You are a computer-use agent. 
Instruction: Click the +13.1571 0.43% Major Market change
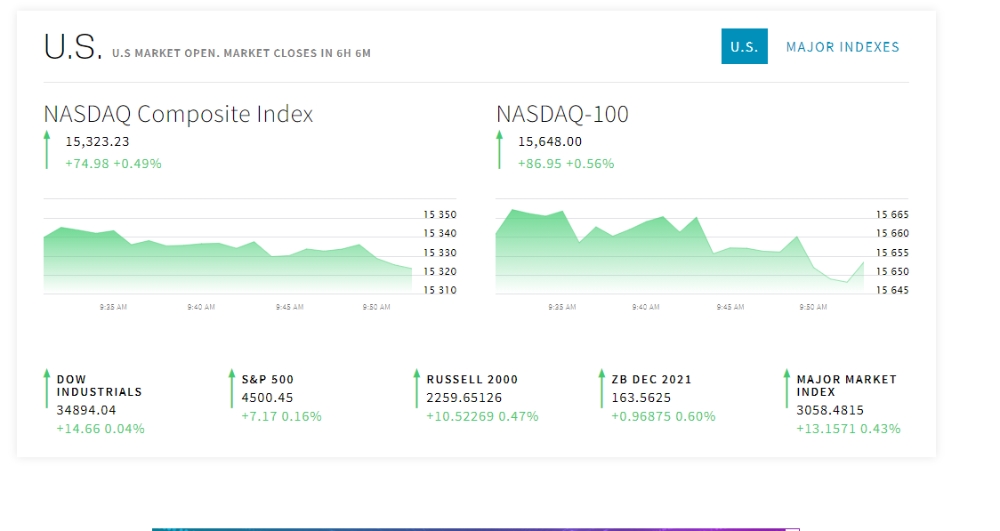[848, 429]
